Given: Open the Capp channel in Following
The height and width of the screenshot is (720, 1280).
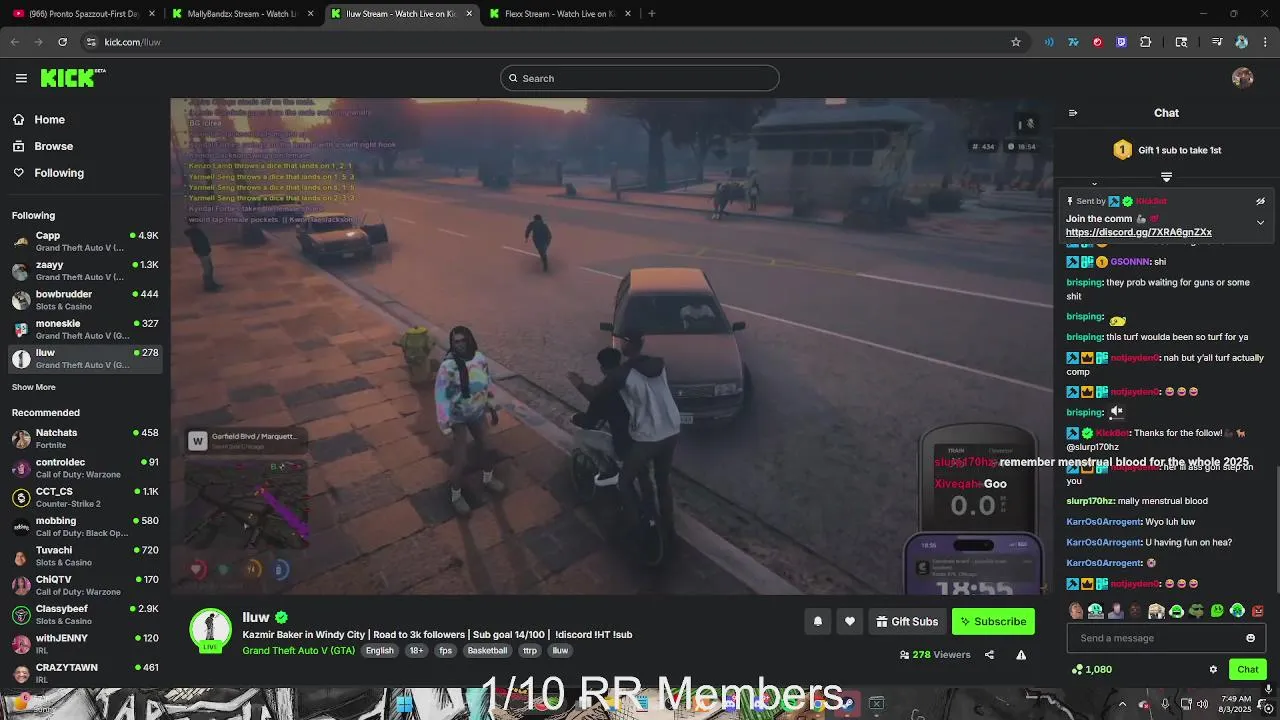Looking at the screenshot, I should (84, 241).
